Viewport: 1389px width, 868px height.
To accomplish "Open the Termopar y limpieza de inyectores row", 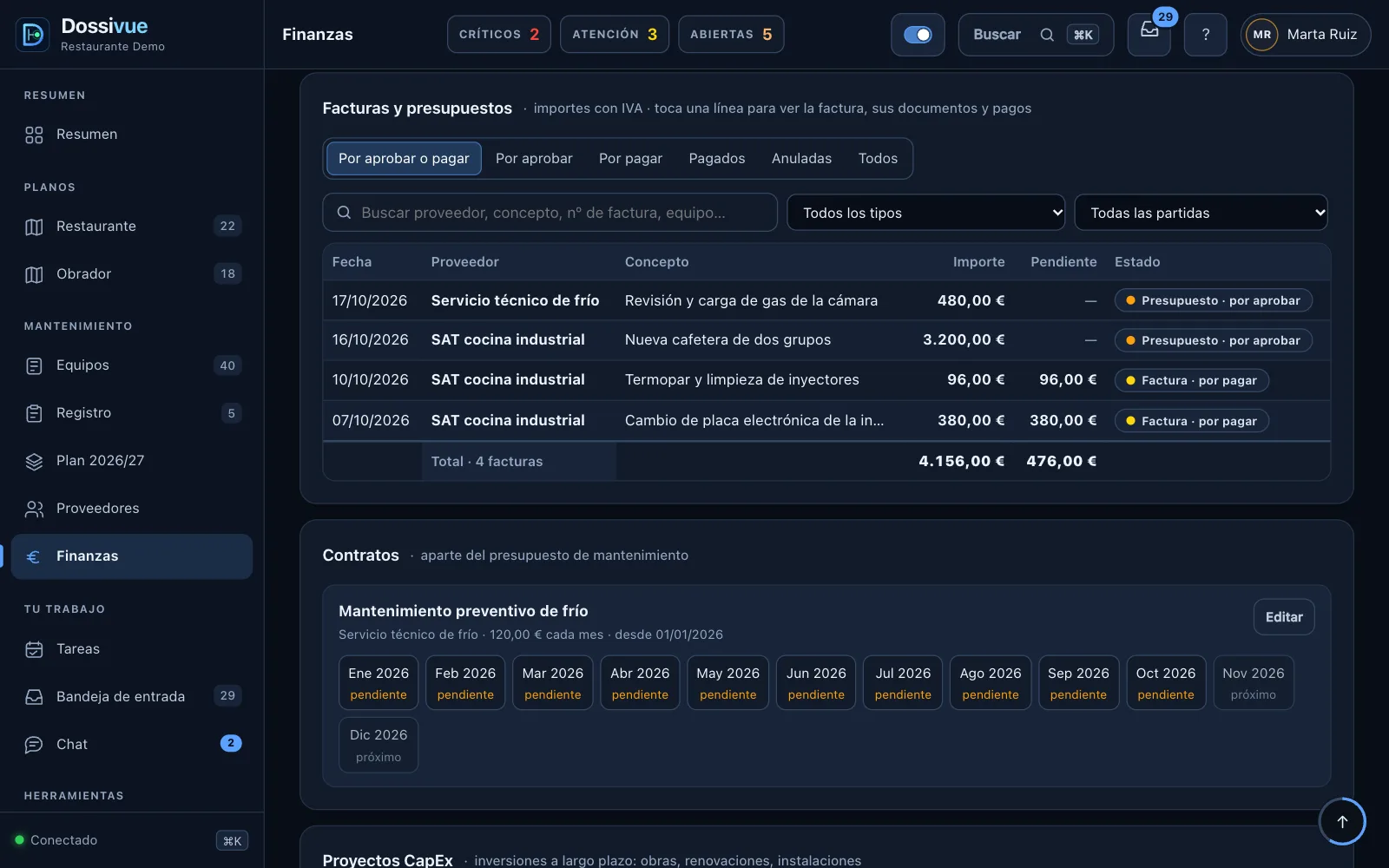I will point(826,380).
